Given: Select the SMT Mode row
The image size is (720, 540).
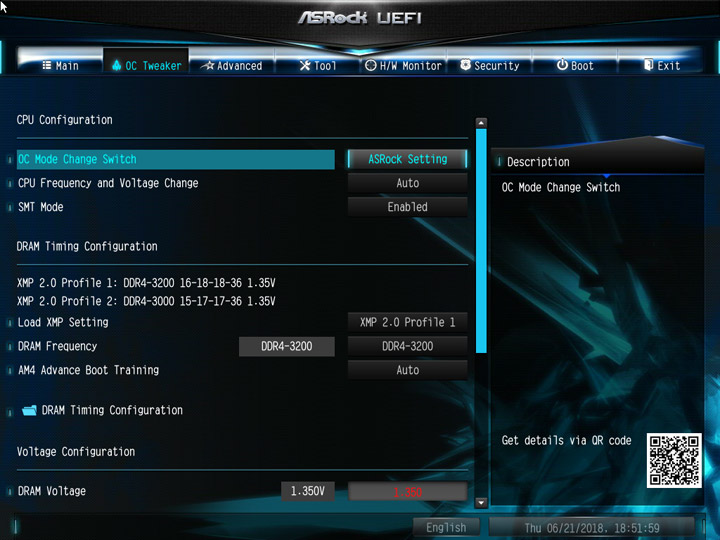Looking at the screenshot, I should click(x=175, y=207).
